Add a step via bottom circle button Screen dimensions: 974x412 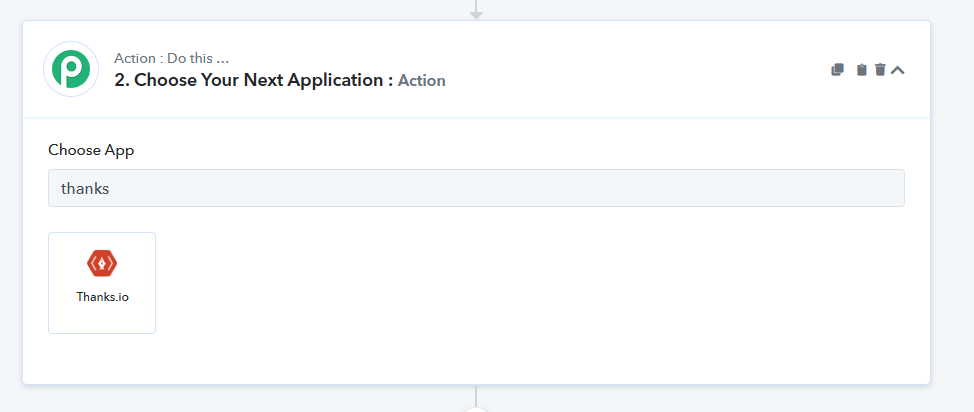(476, 410)
